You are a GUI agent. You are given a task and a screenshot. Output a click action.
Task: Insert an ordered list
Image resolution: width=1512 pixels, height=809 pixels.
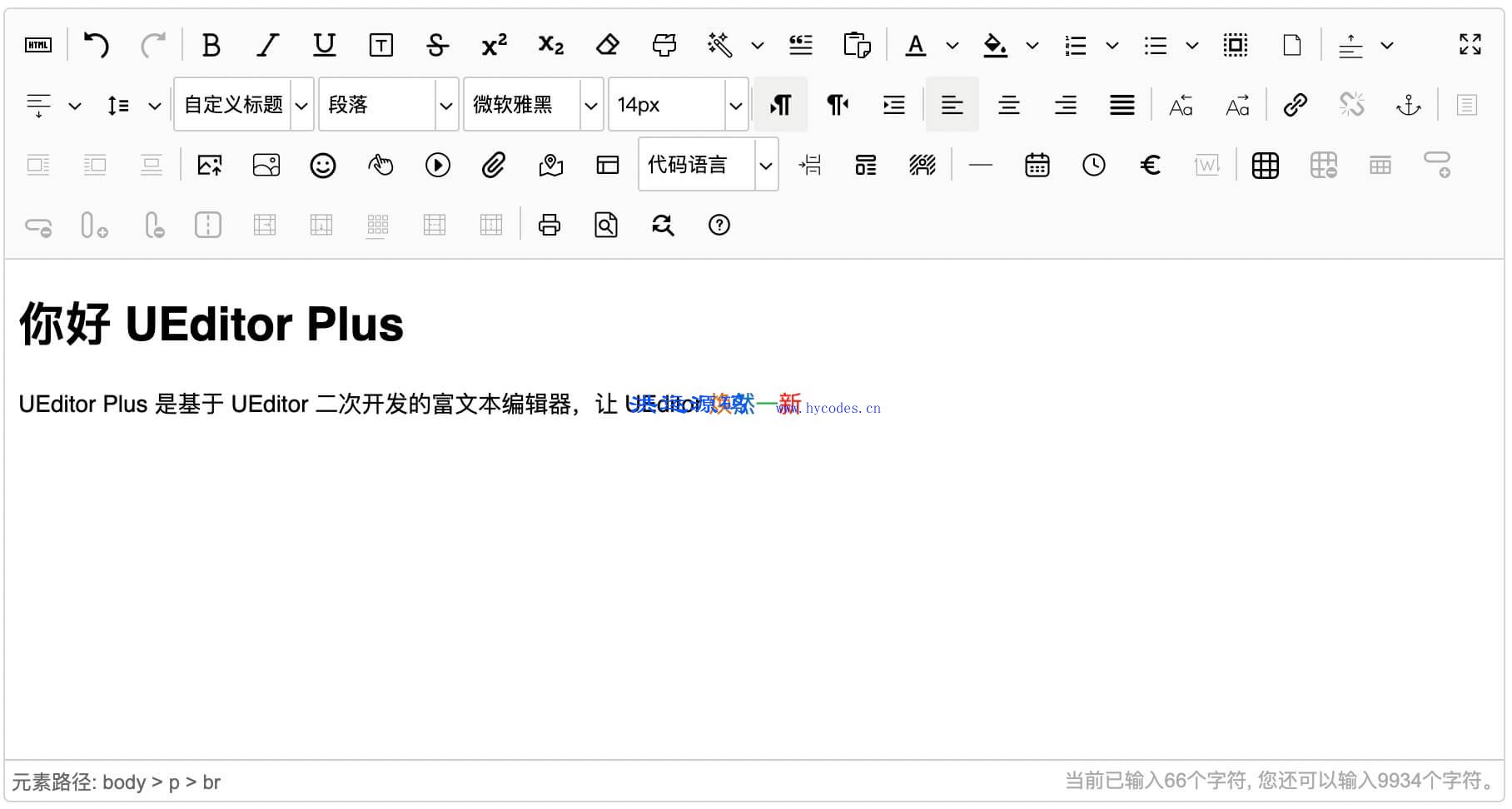pos(1076,45)
